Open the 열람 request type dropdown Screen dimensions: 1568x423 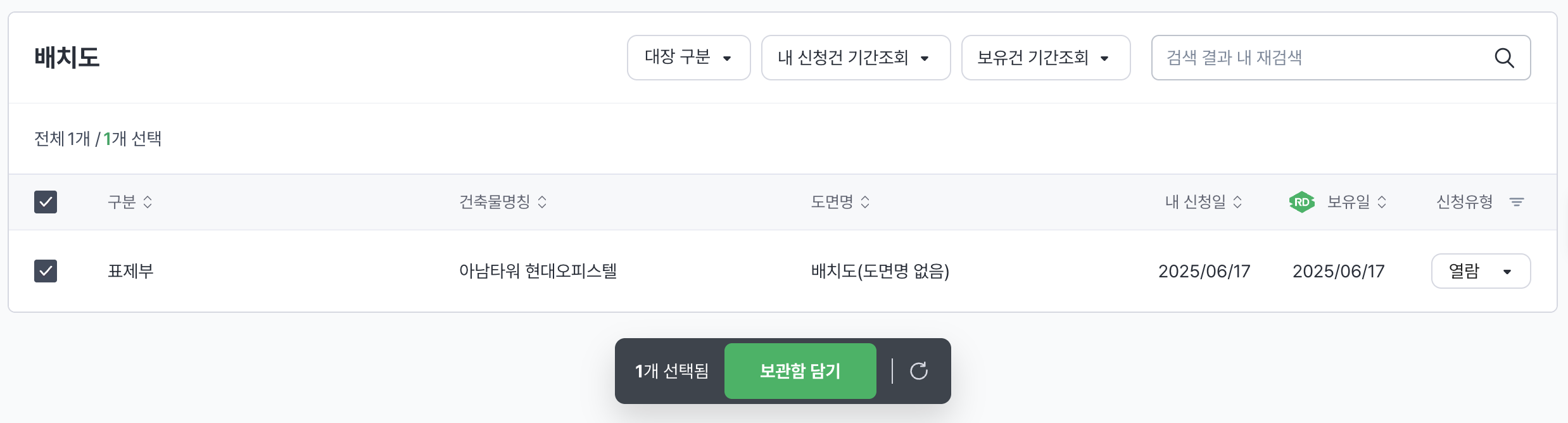click(1481, 271)
